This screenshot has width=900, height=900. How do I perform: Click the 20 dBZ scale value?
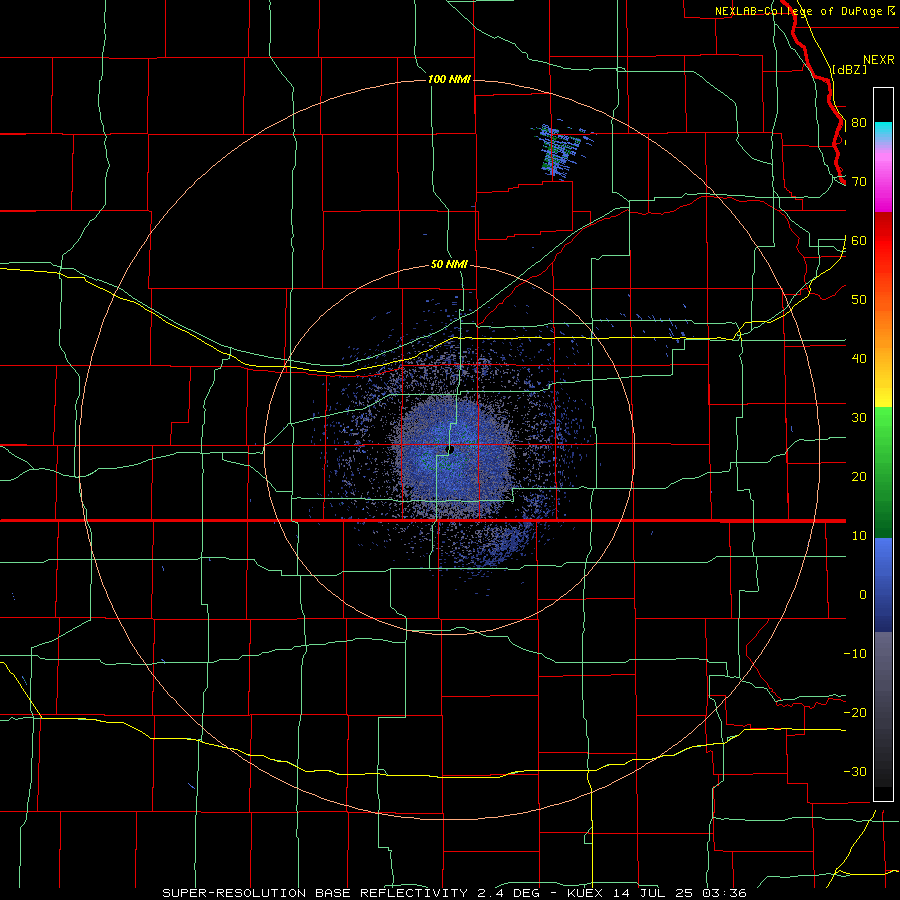[x=859, y=476]
